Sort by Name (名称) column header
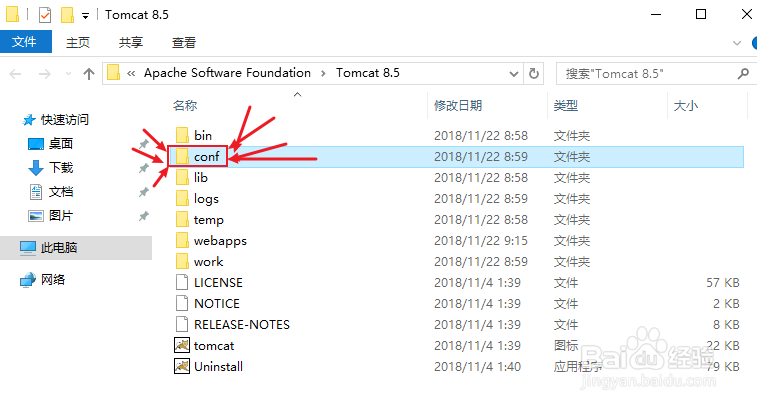 coord(185,105)
